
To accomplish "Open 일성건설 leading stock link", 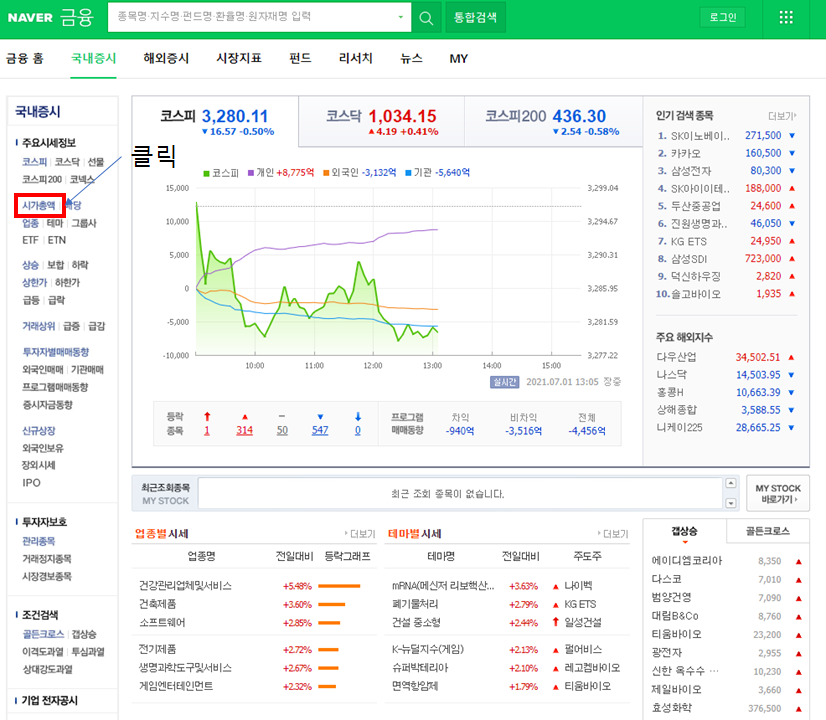I will coord(583,623).
